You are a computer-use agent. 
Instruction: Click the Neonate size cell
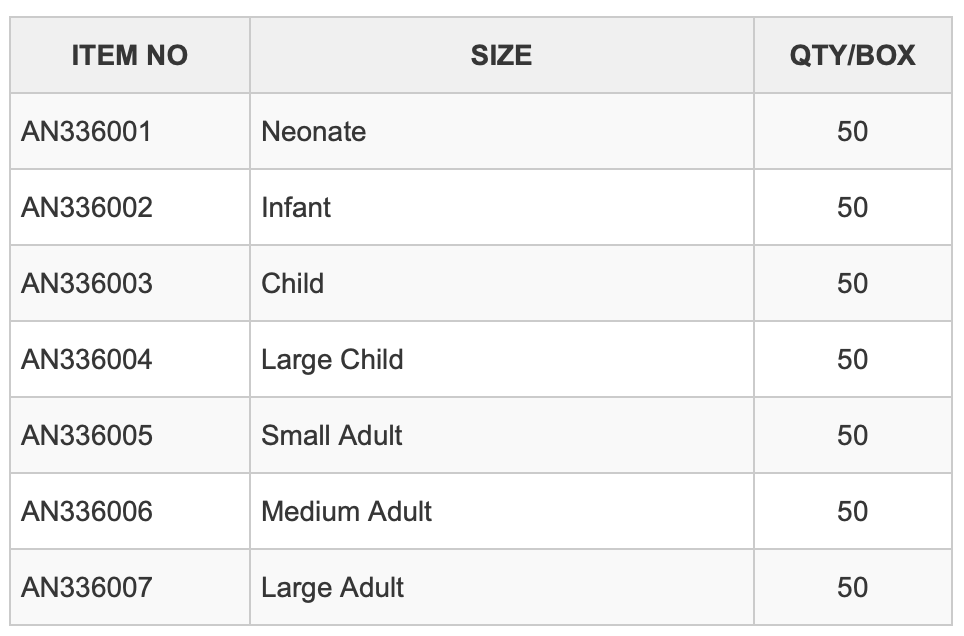pyautogui.click(x=502, y=132)
